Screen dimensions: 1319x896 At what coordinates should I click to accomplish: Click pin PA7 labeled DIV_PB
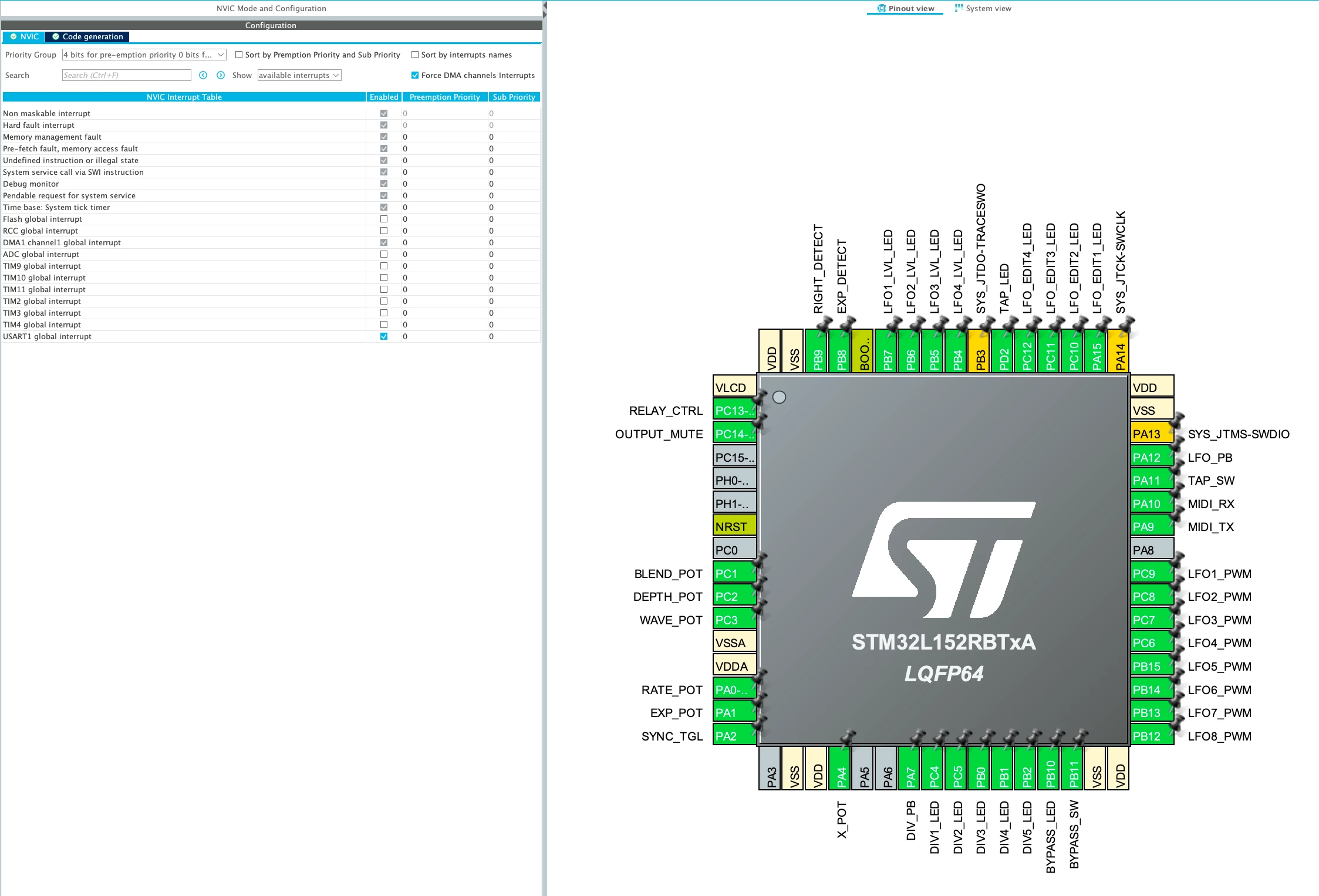910,768
